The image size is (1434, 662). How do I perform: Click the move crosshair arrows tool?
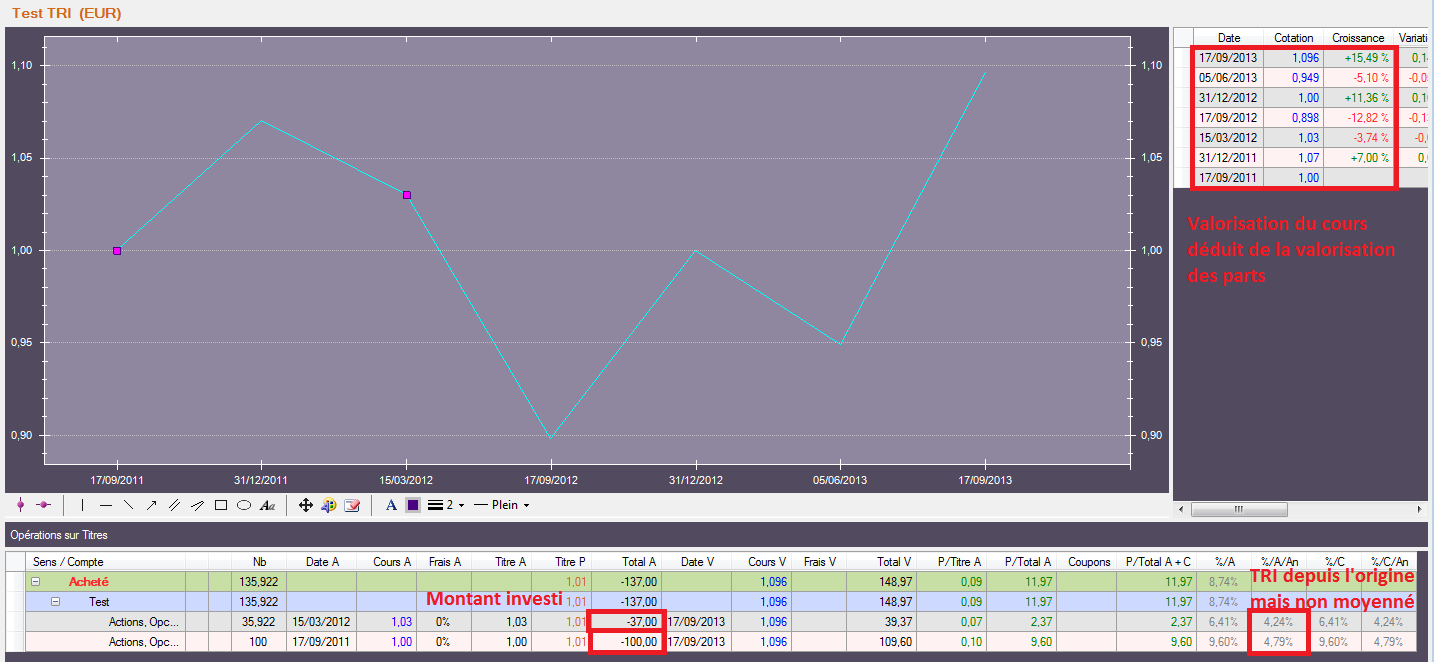click(306, 506)
